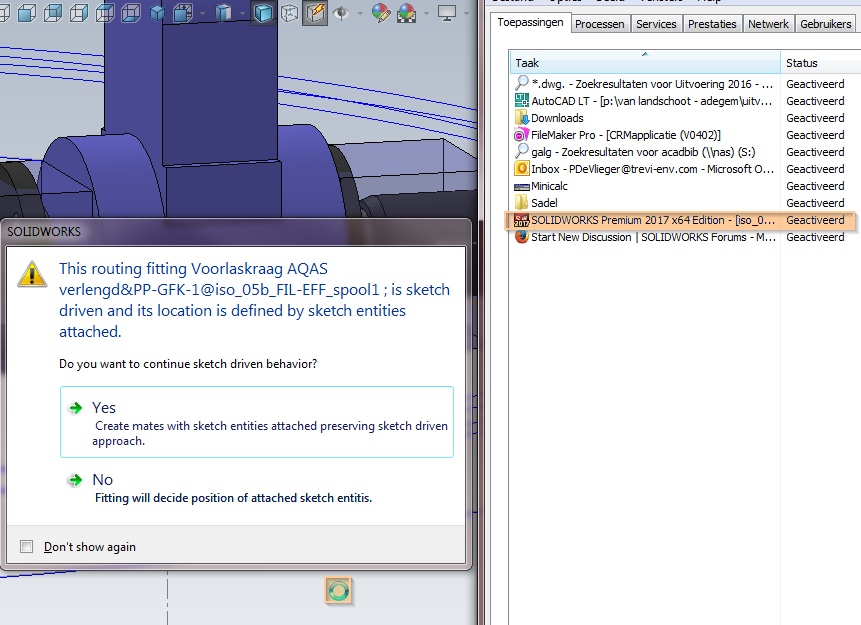The image size is (861, 625).
Task: Click the yellow warning triangle icon
Action: tap(32, 274)
